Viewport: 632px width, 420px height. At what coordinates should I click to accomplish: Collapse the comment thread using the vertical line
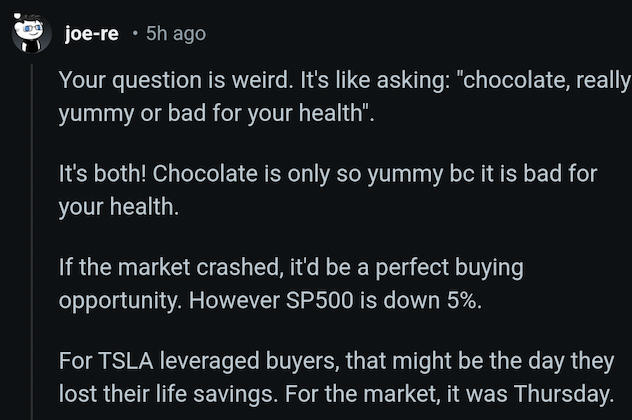pyautogui.click(x=32, y=241)
